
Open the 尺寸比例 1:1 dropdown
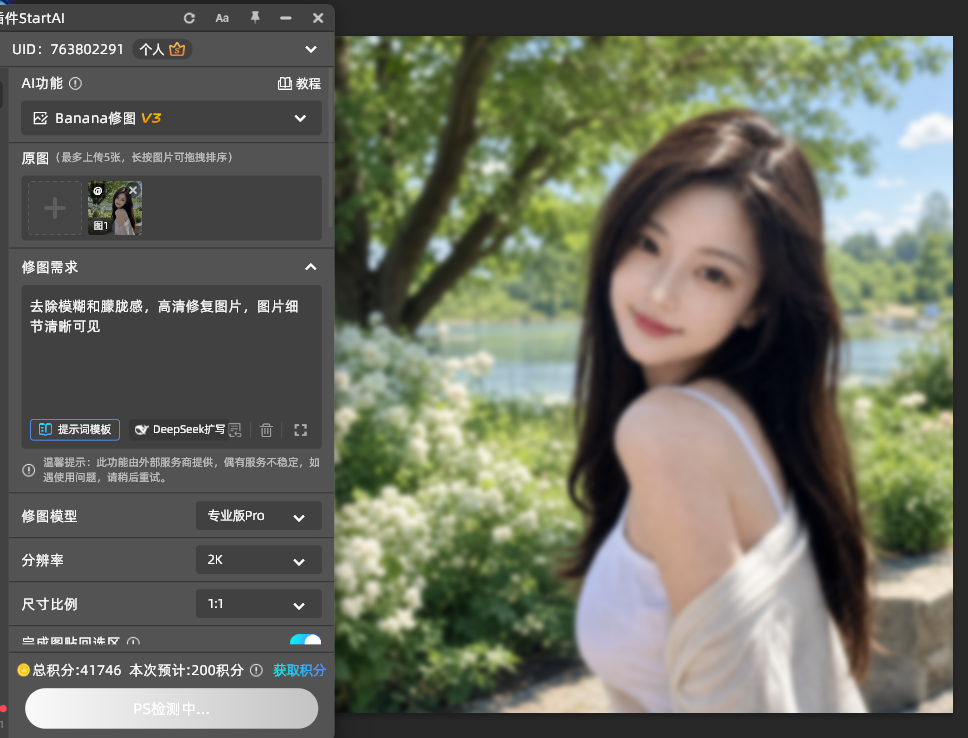(259, 603)
